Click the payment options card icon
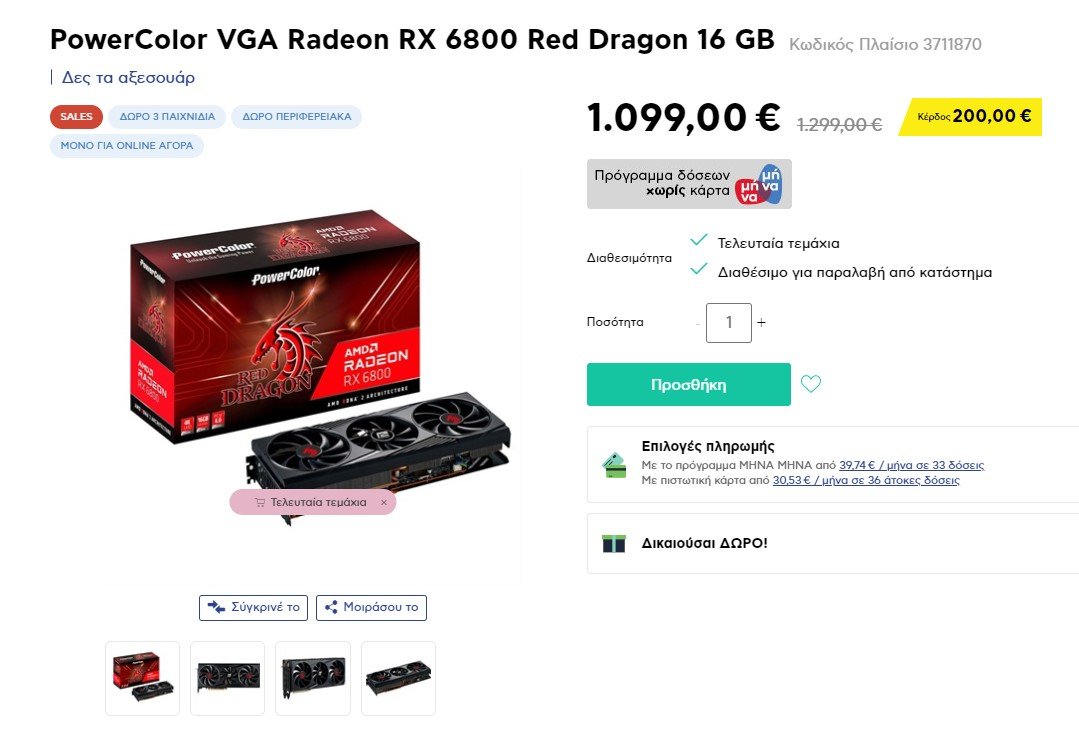 [615, 465]
